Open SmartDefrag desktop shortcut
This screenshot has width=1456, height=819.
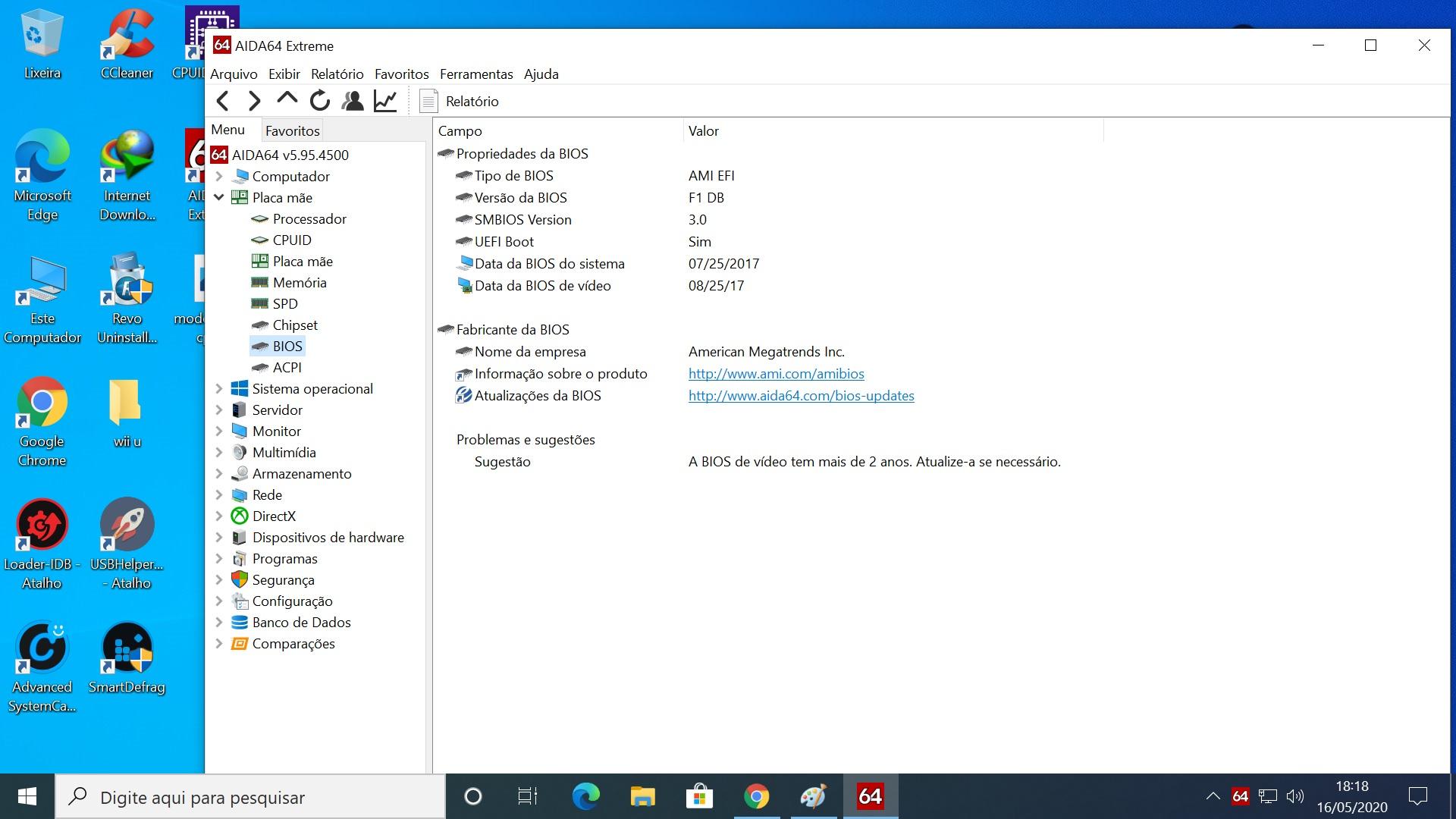127,658
